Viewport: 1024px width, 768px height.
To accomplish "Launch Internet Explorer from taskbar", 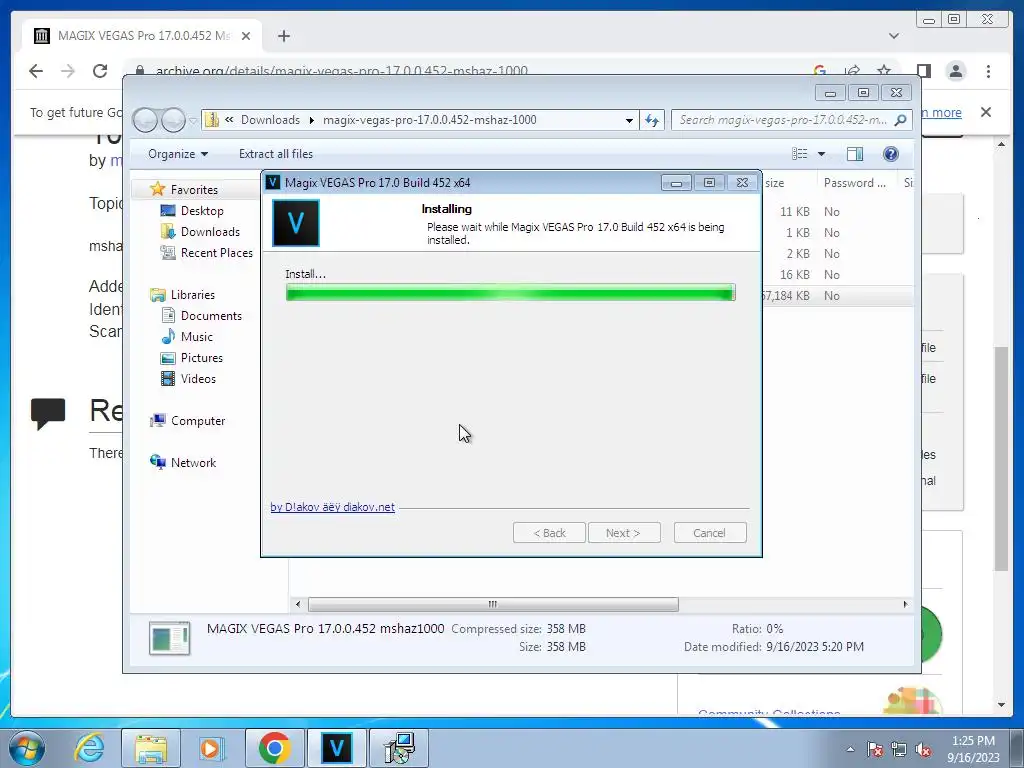I will coord(89,748).
